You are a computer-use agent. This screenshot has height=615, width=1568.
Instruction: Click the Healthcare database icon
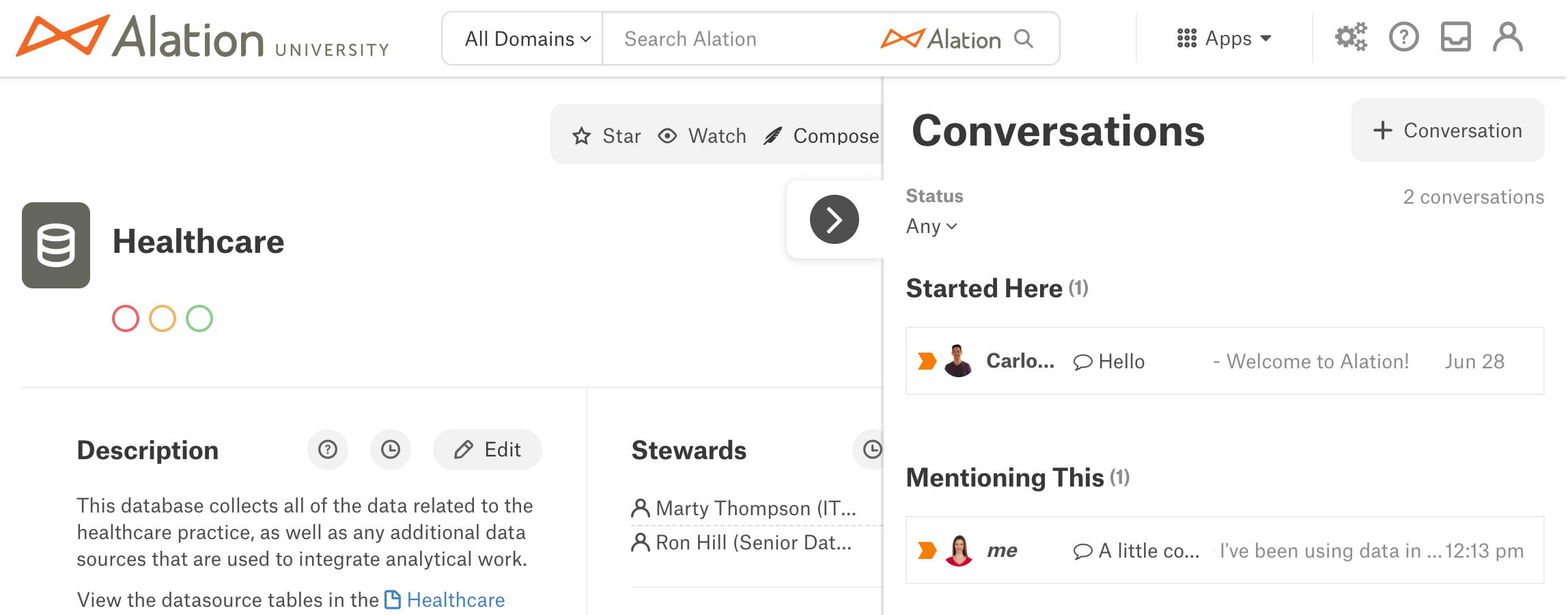click(x=56, y=245)
